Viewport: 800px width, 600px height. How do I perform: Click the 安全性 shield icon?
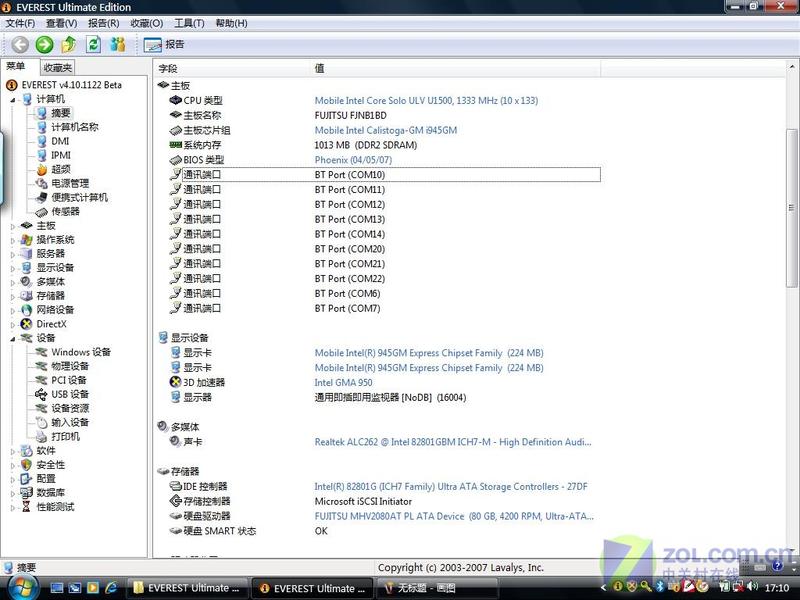click(x=27, y=465)
